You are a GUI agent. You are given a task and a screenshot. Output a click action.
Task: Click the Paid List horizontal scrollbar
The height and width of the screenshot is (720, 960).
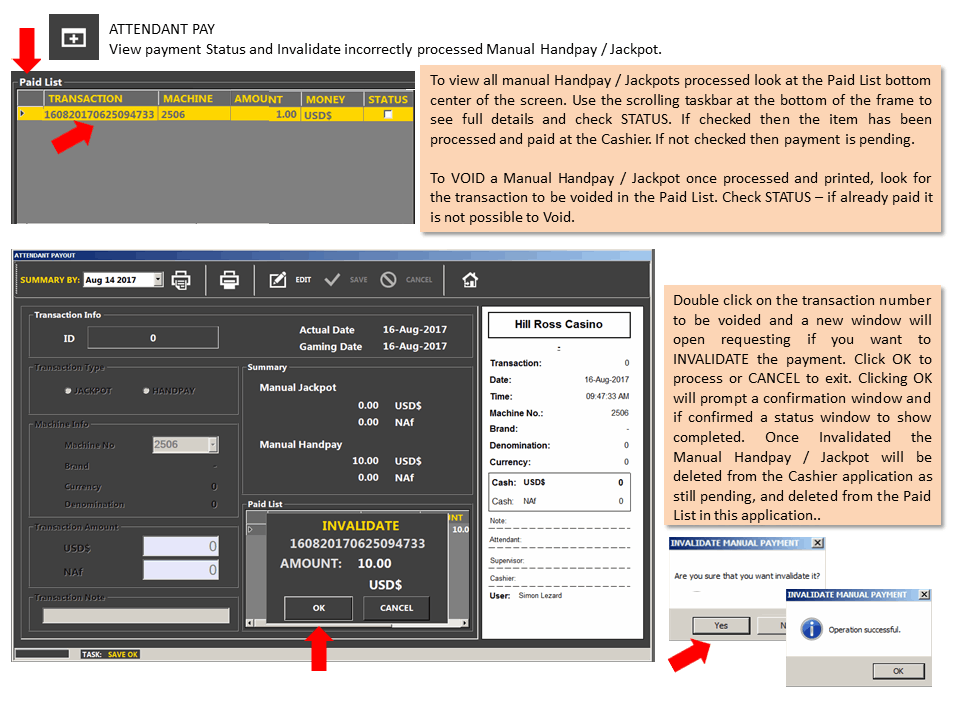[358, 623]
